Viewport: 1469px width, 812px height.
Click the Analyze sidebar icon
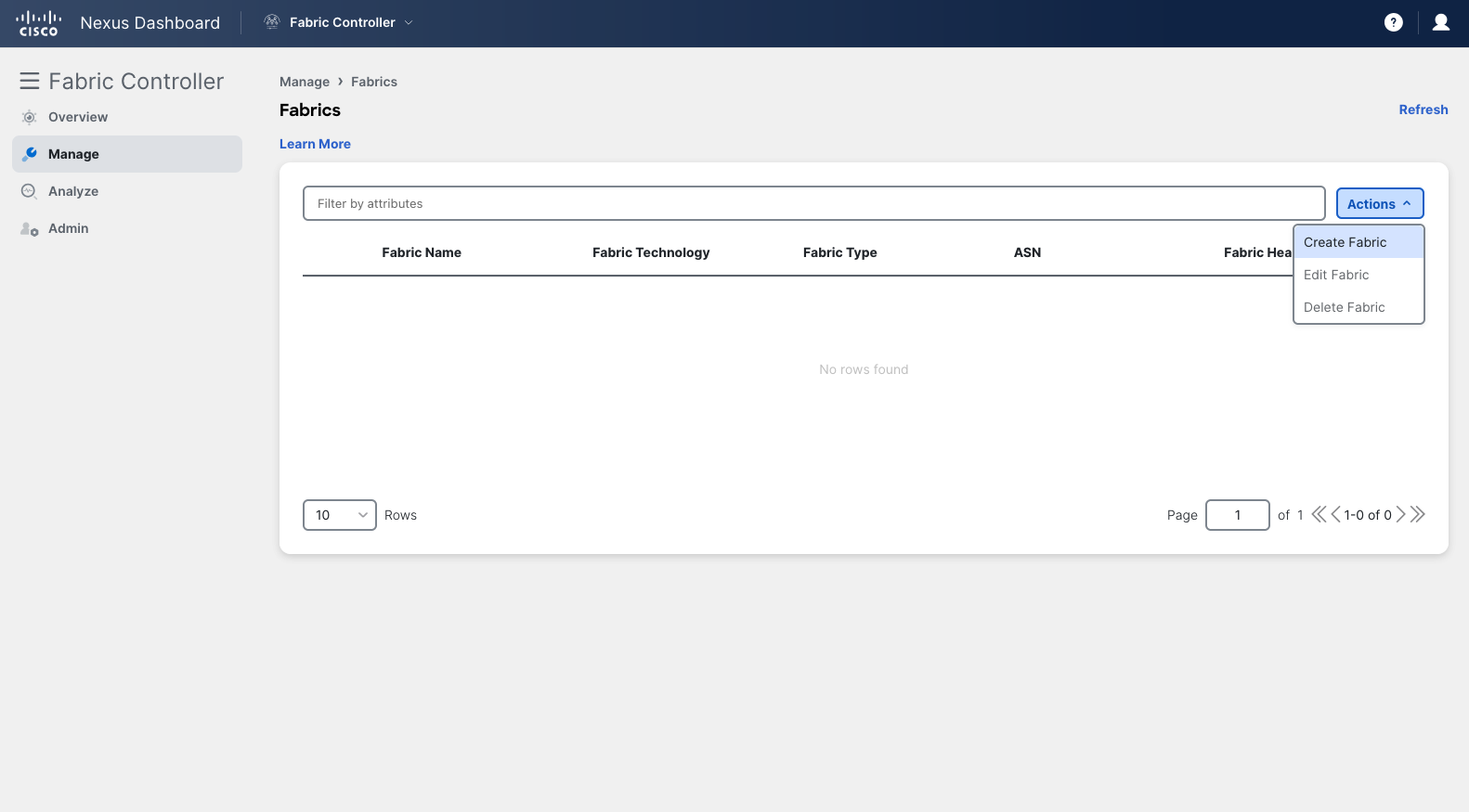click(30, 191)
